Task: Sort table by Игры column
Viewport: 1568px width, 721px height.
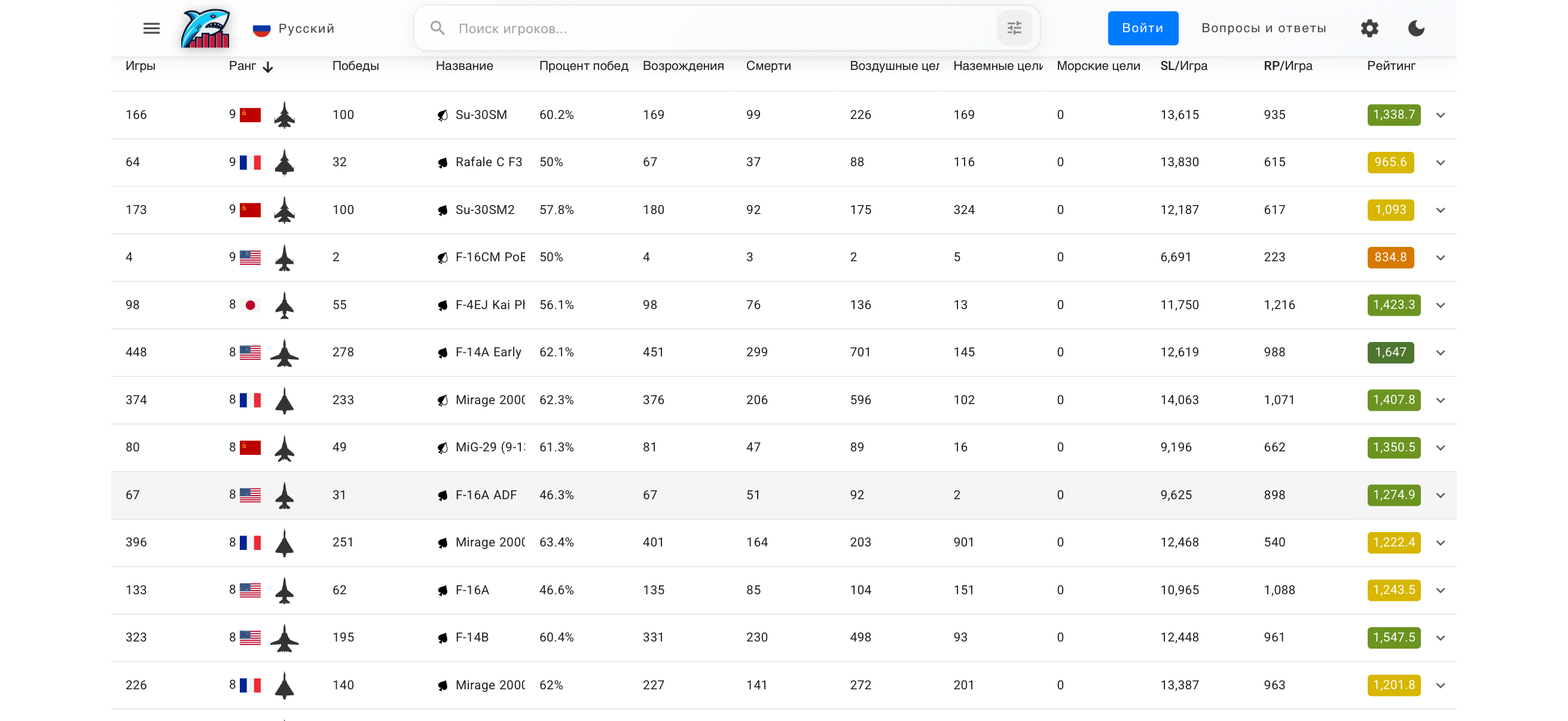Action: (141, 66)
